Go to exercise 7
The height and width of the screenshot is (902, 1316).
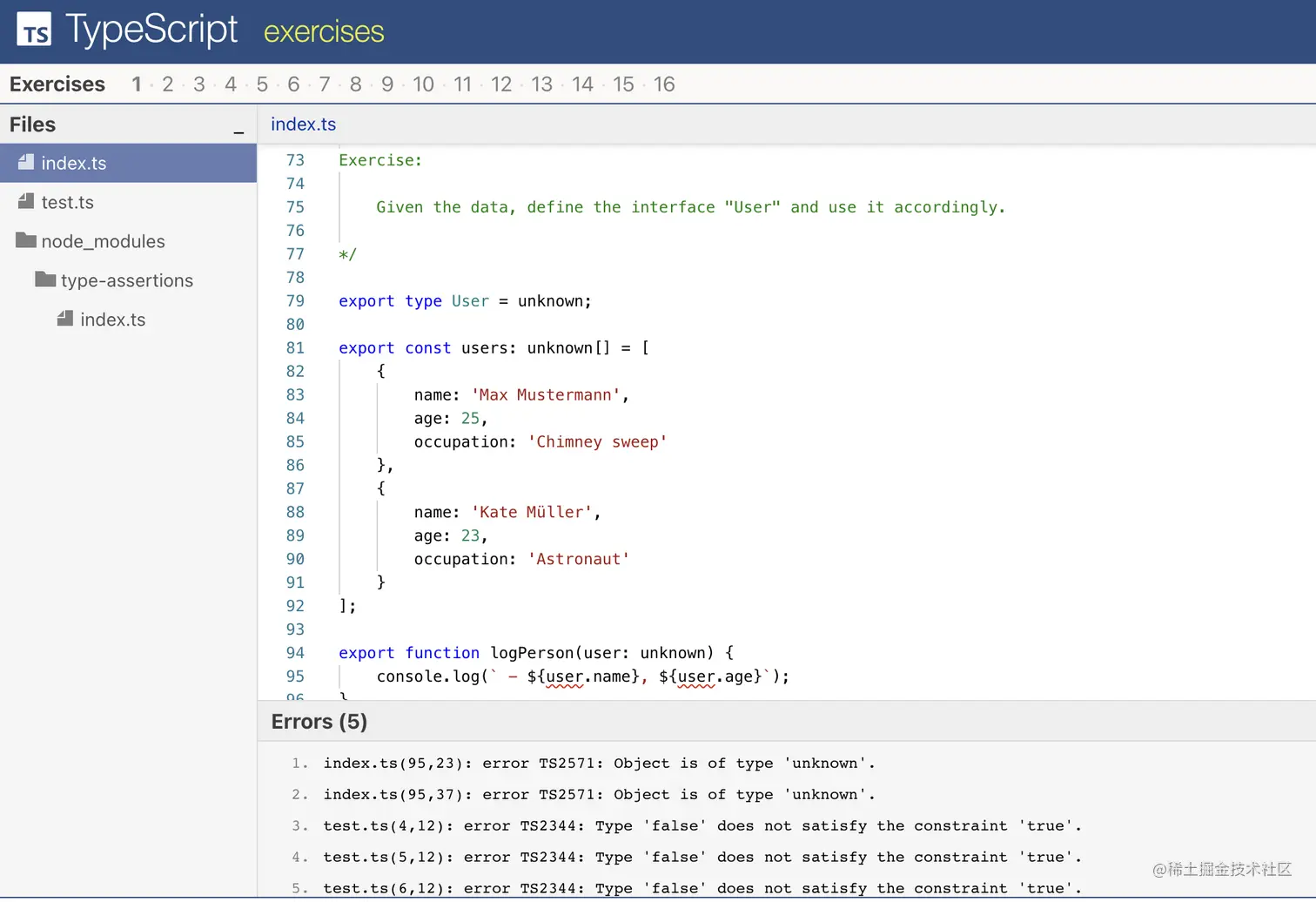pyautogui.click(x=325, y=84)
